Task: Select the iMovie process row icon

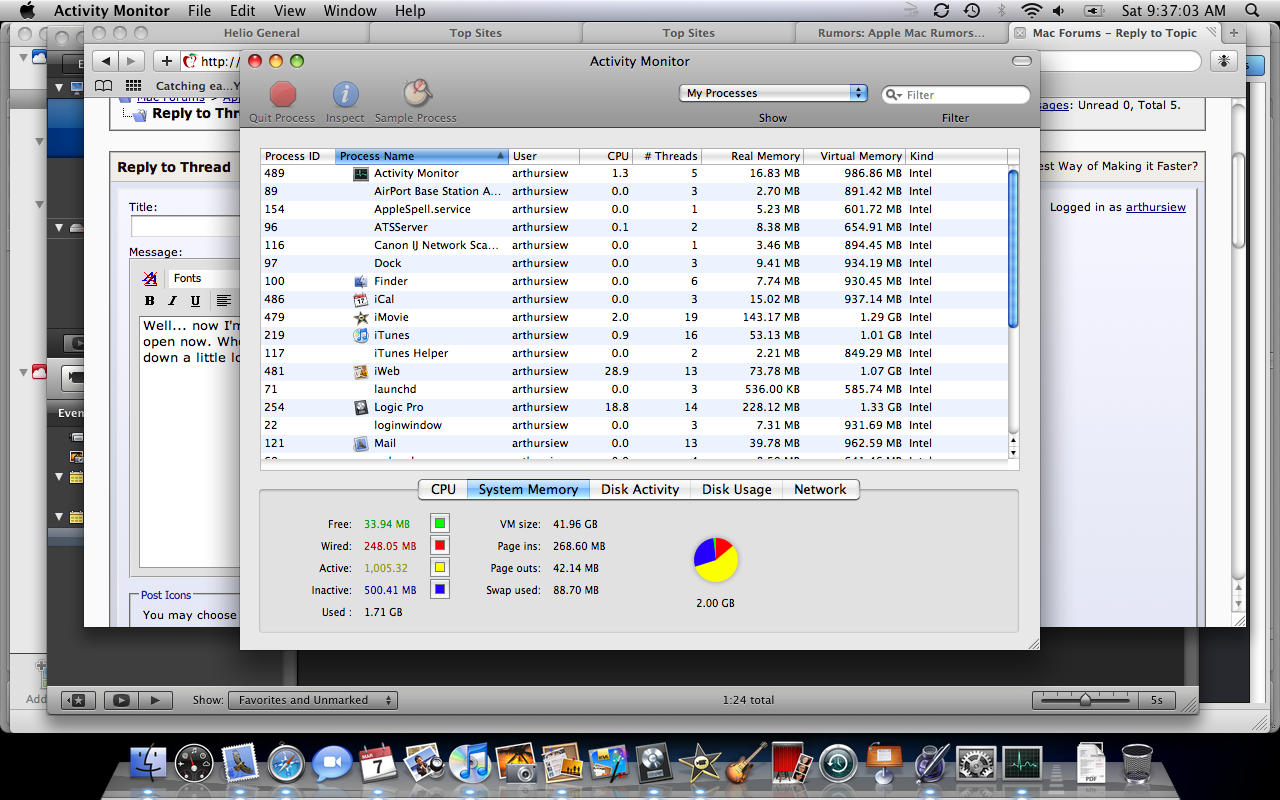Action: click(x=361, y=317)
